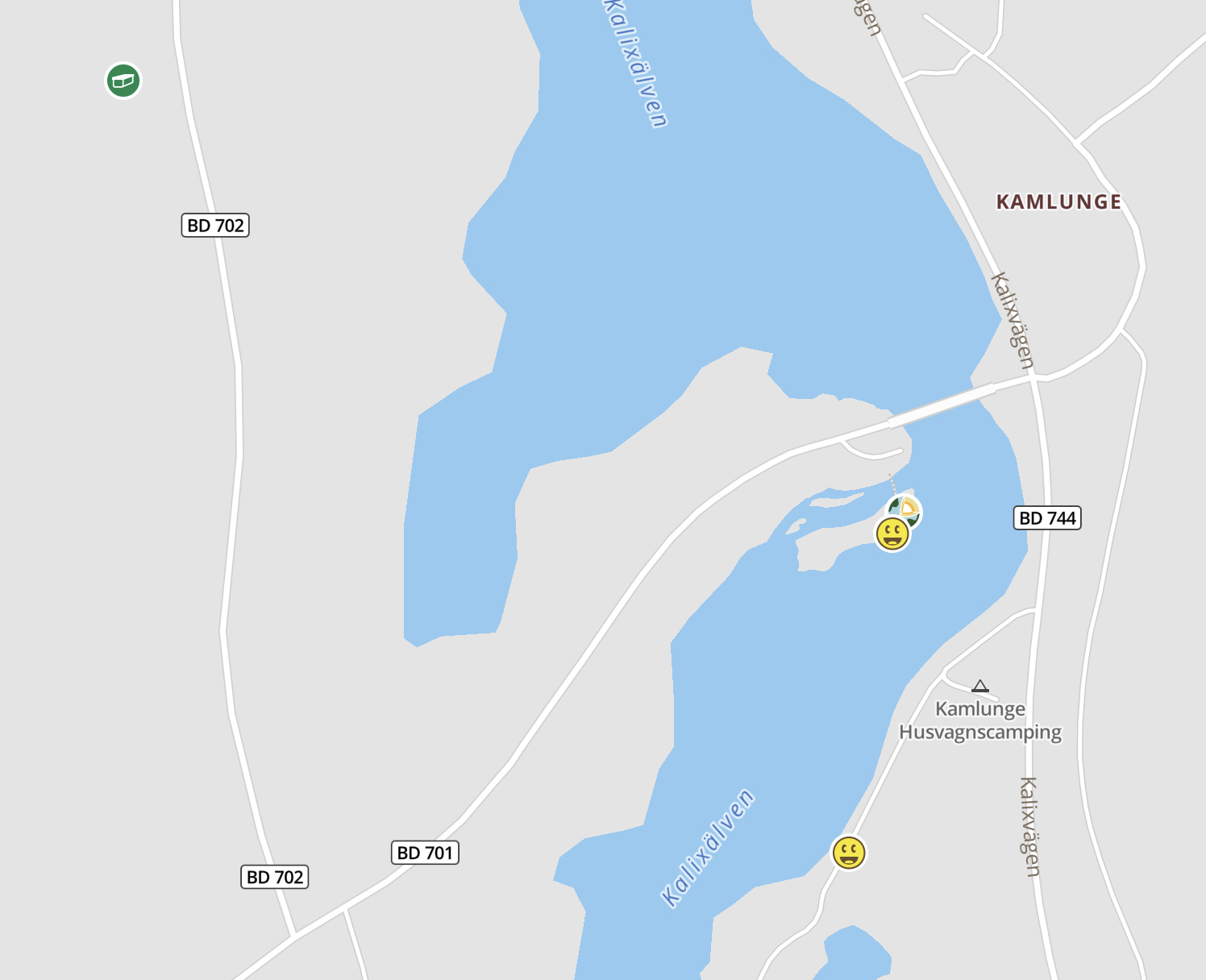Click the Kalixvägen label in lower right

click(1029, 827)
